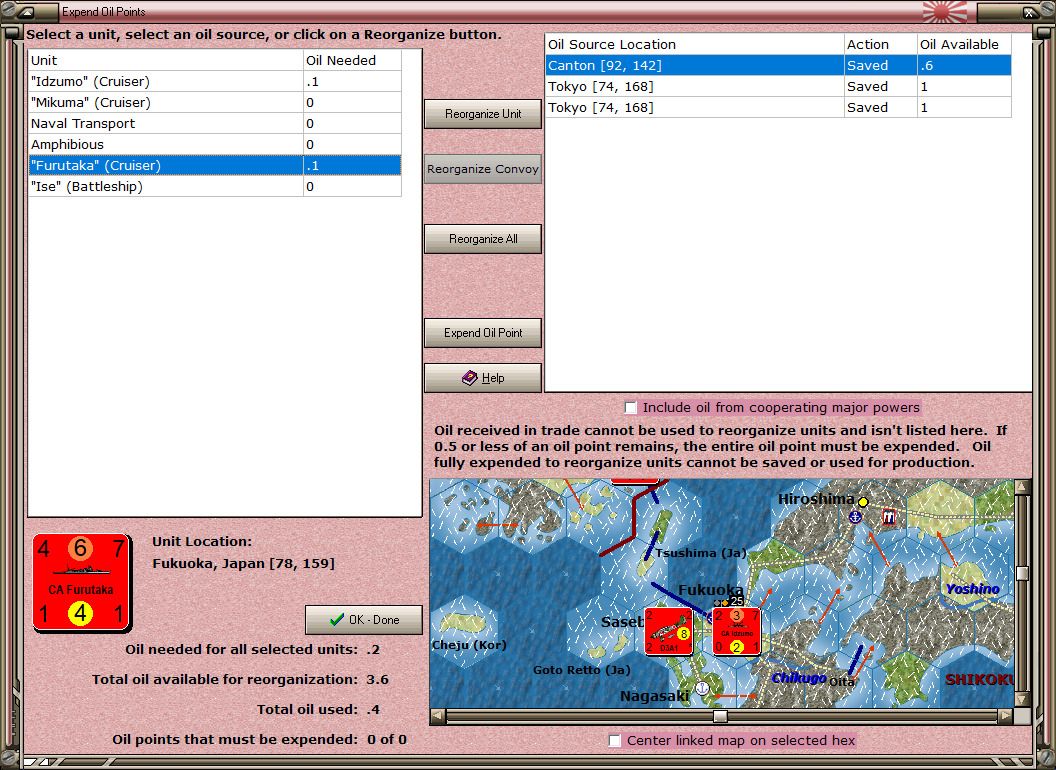The width and height of the screenshot is (1056, 770).
Task: Click map horizontal scrollbar left arrow
Action: pyautogui.click(x=438, y=716)
